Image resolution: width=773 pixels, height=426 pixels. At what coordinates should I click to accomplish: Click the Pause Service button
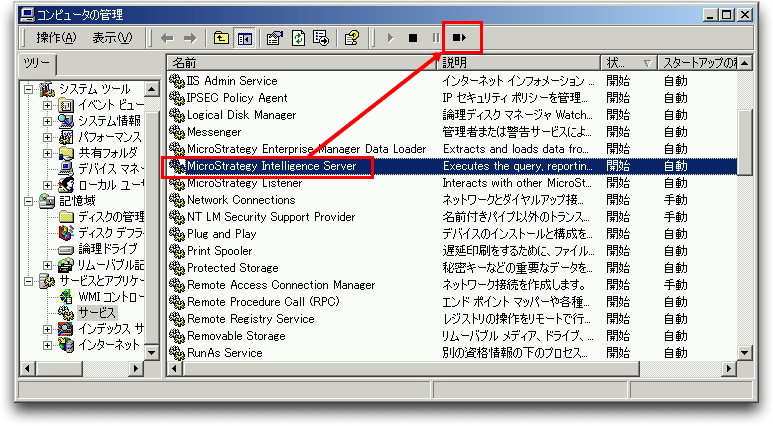(x=436, y=38)
